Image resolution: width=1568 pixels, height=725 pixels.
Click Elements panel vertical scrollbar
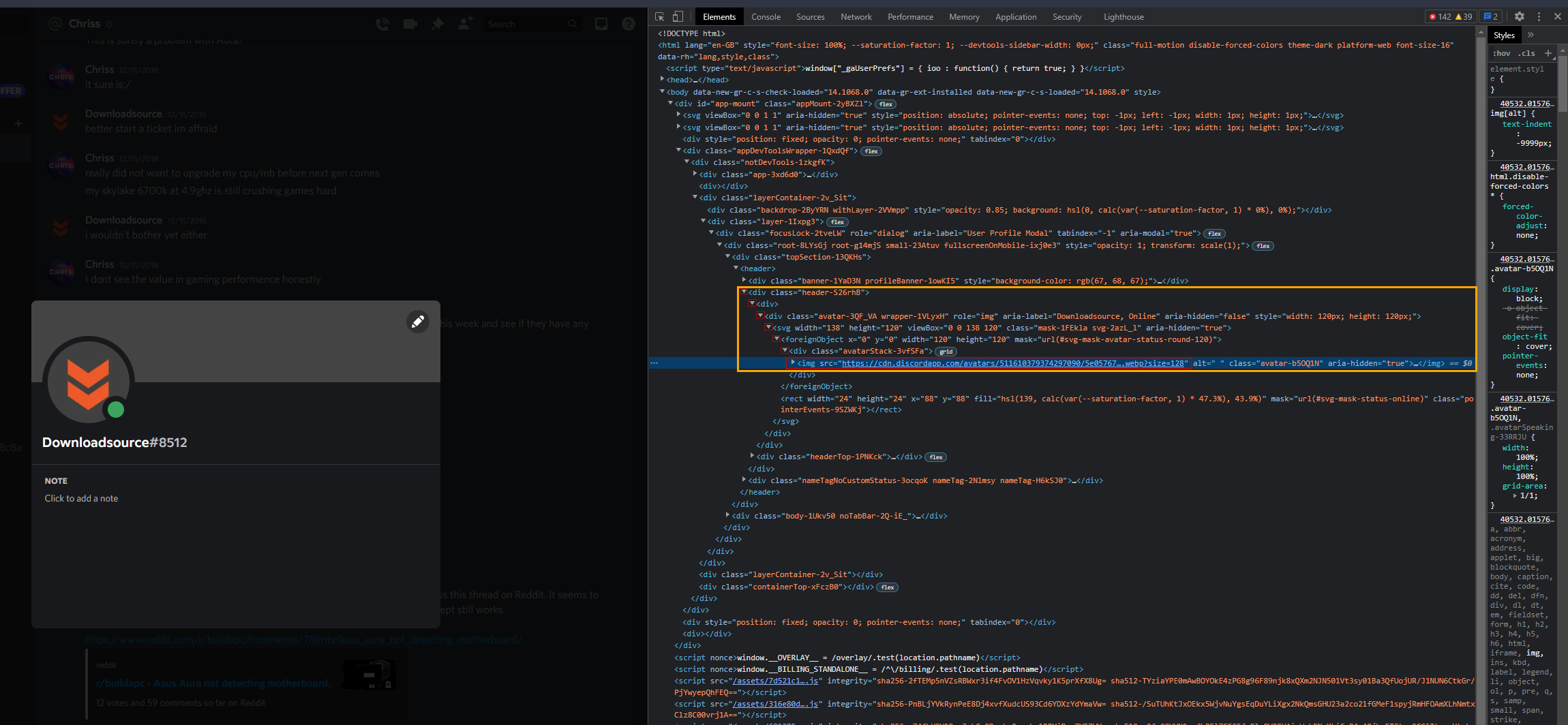1481,375
